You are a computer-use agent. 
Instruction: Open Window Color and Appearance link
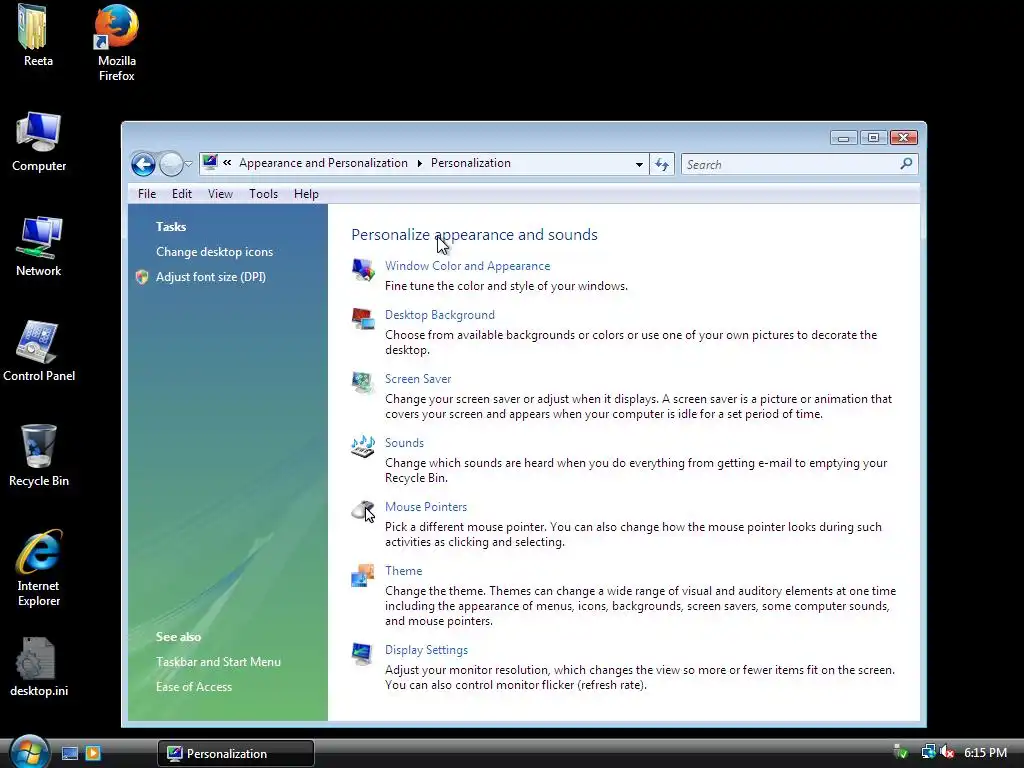[468, 266]
